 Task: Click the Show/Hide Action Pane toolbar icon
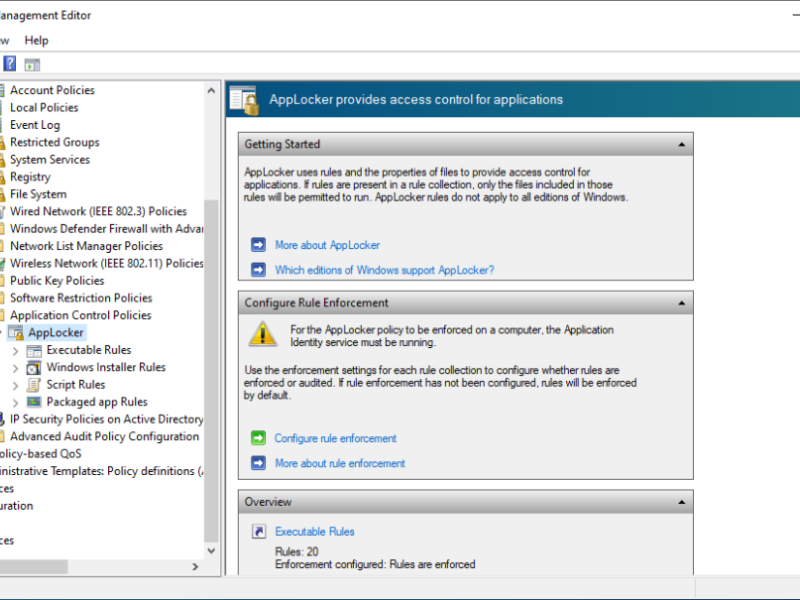(32, 65)
